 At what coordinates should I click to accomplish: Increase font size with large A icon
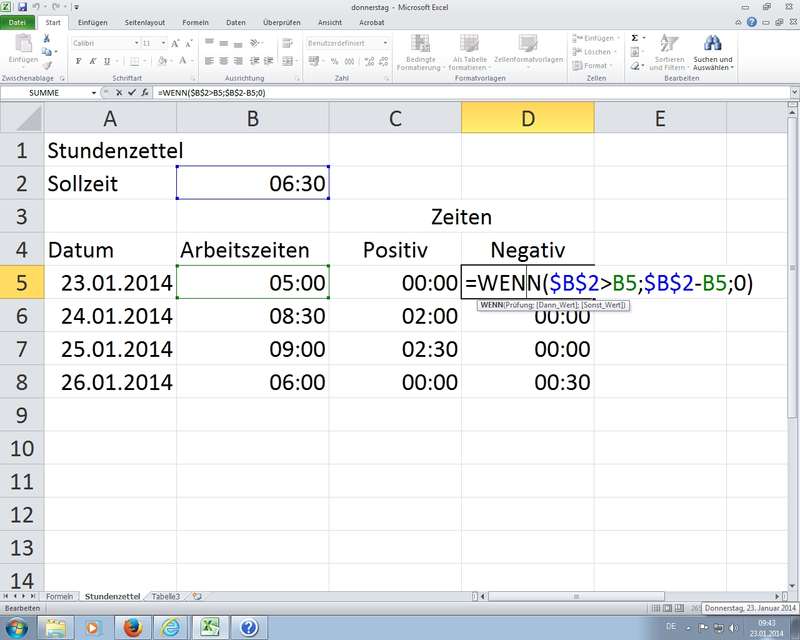[175, 43]
